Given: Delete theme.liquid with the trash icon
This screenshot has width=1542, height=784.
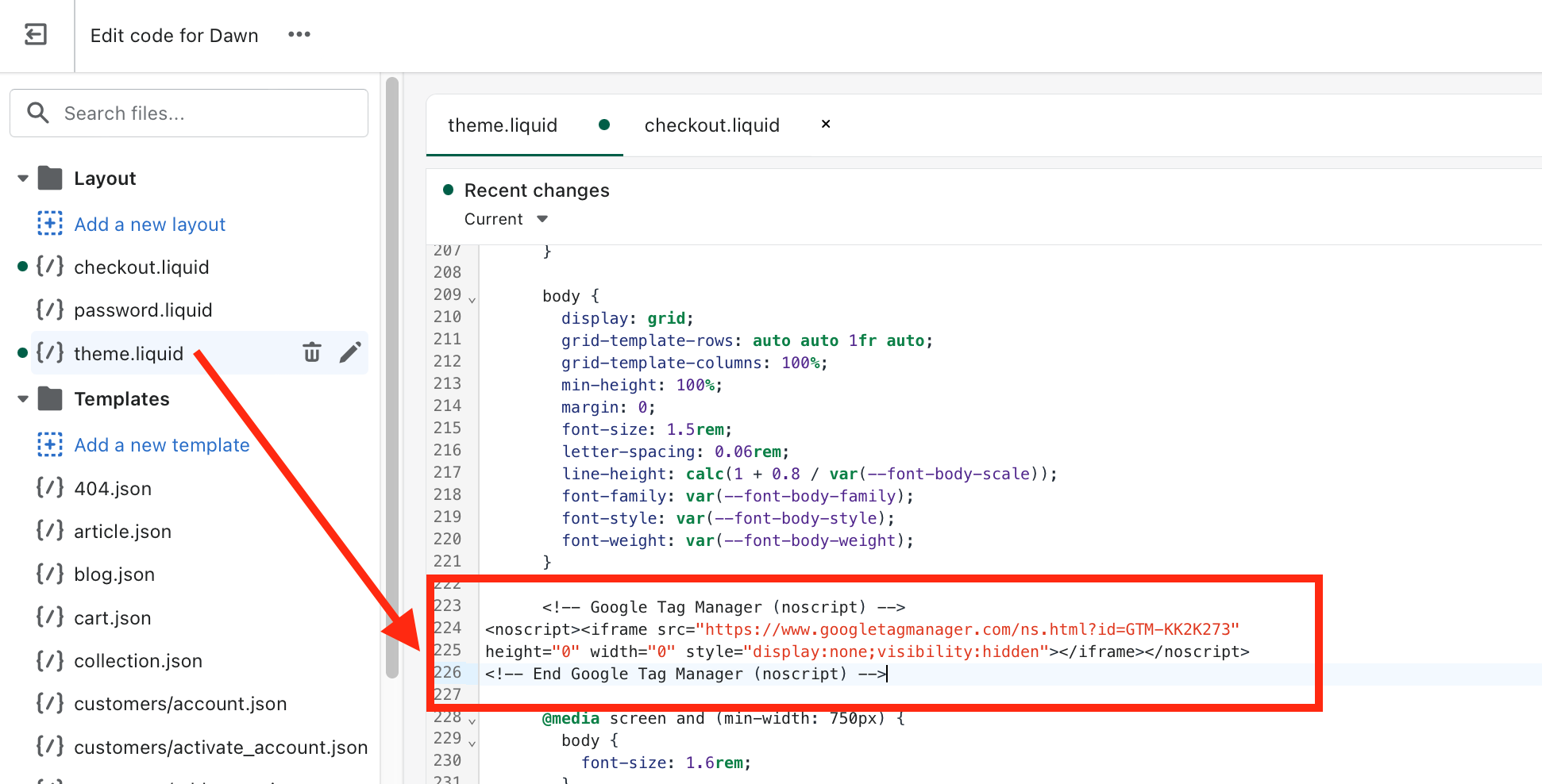Looking at the screenshot, I should (x=312, y=352).
